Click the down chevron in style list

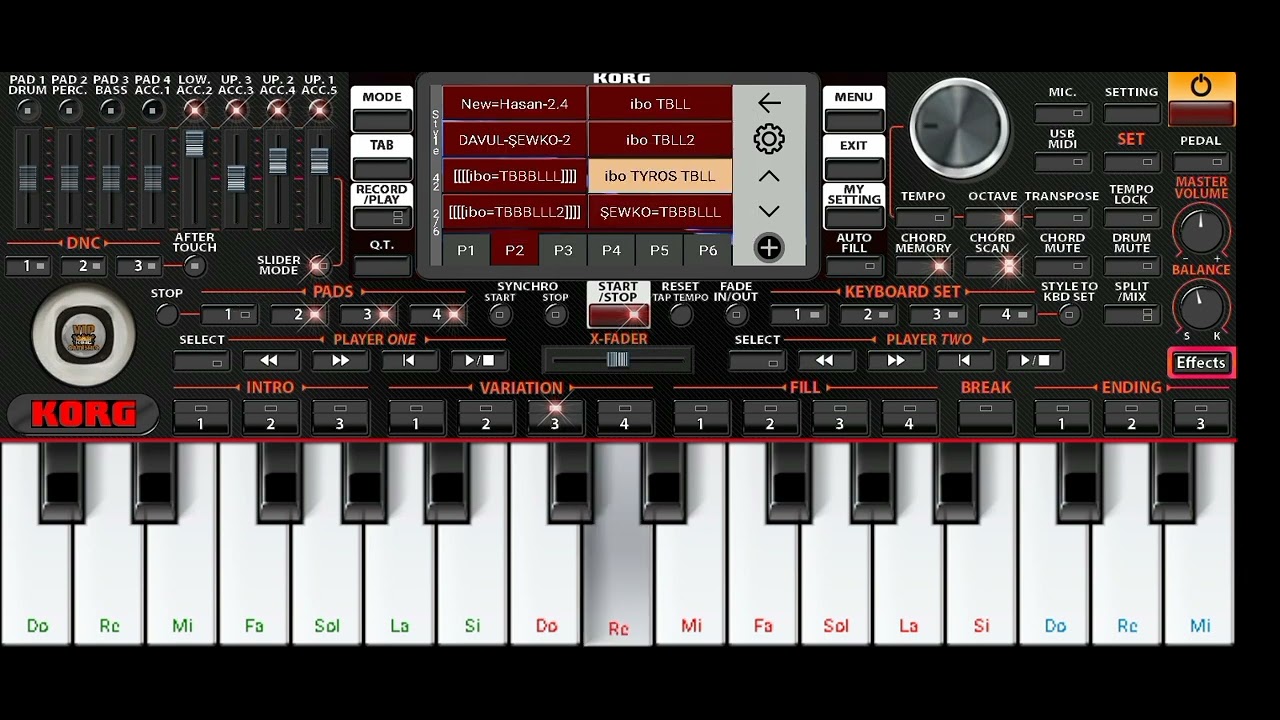tap(769, 211)
